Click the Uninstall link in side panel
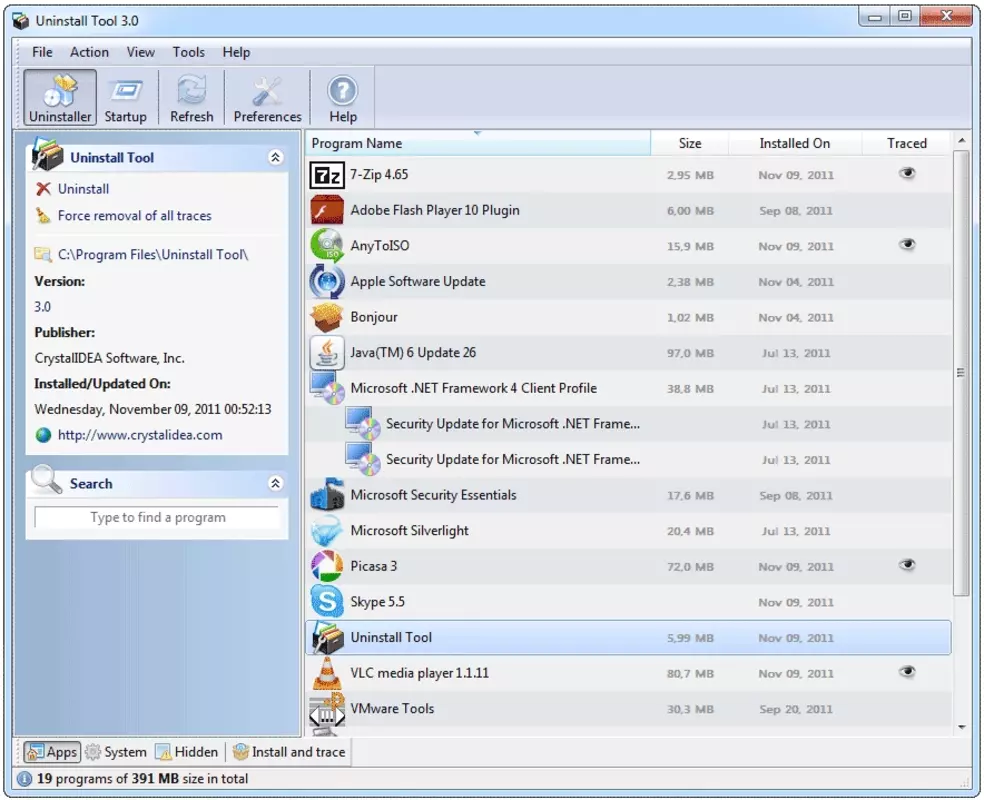The width and height of the screenshot is (984, 800). tap(83, 189)
